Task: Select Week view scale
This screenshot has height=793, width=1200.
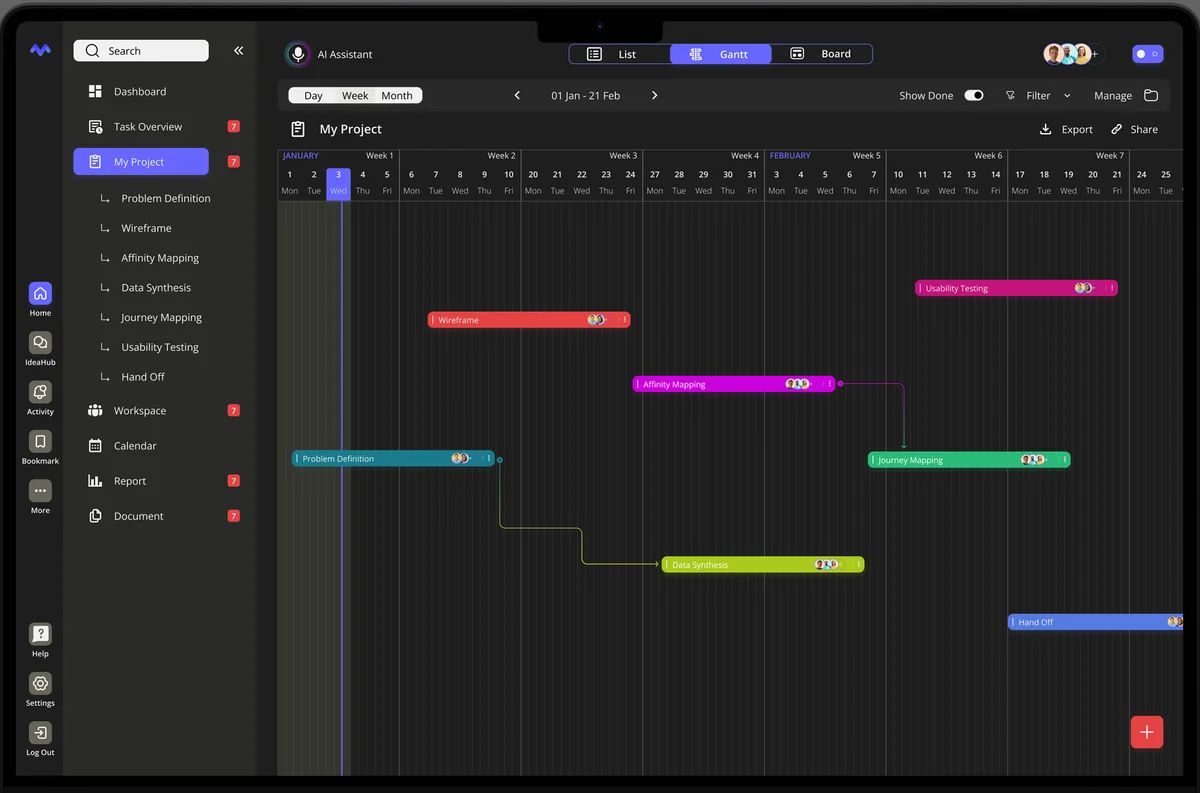Action: click(355, 96)
